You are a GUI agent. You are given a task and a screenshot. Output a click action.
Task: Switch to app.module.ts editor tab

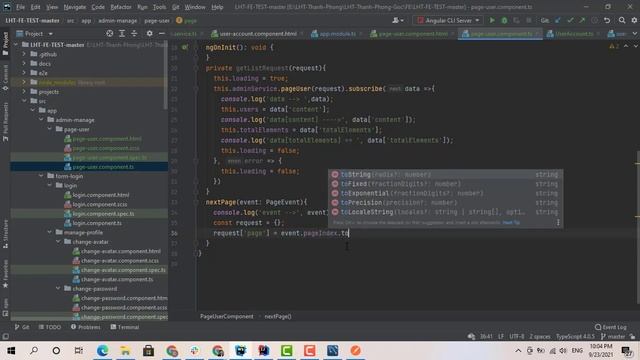tap(337, 34)
